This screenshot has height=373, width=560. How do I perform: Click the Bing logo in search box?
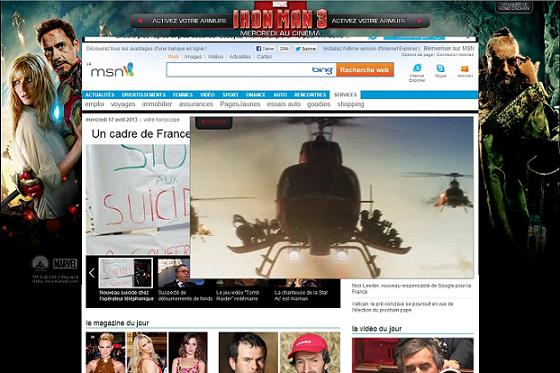[322, 70]
